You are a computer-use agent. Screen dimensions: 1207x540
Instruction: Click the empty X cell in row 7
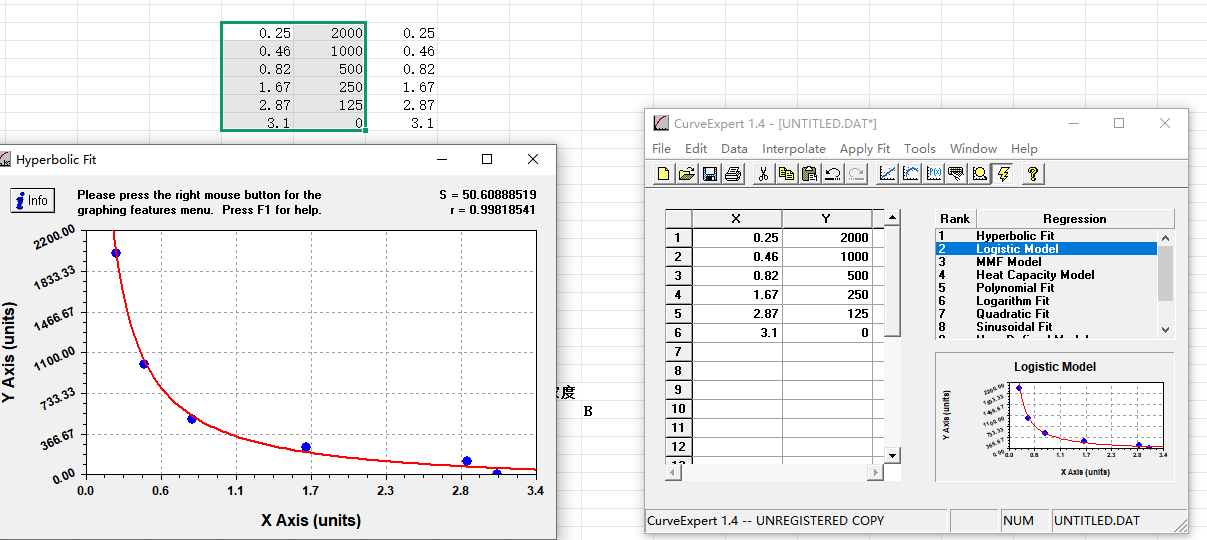(737, 351)
